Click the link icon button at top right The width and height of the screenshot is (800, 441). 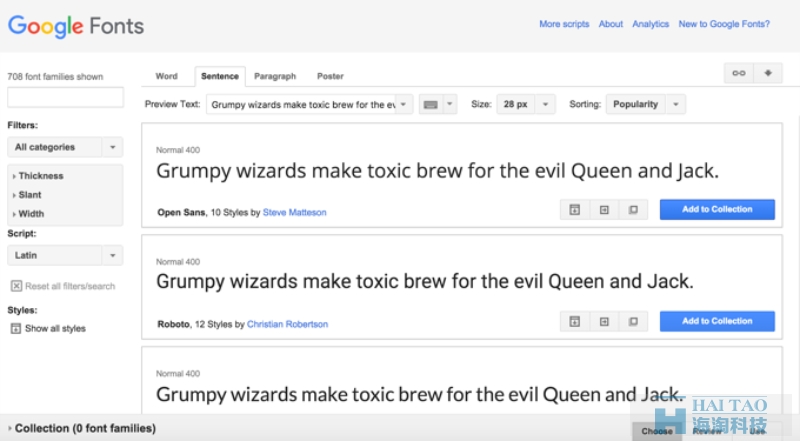point(738,73)
